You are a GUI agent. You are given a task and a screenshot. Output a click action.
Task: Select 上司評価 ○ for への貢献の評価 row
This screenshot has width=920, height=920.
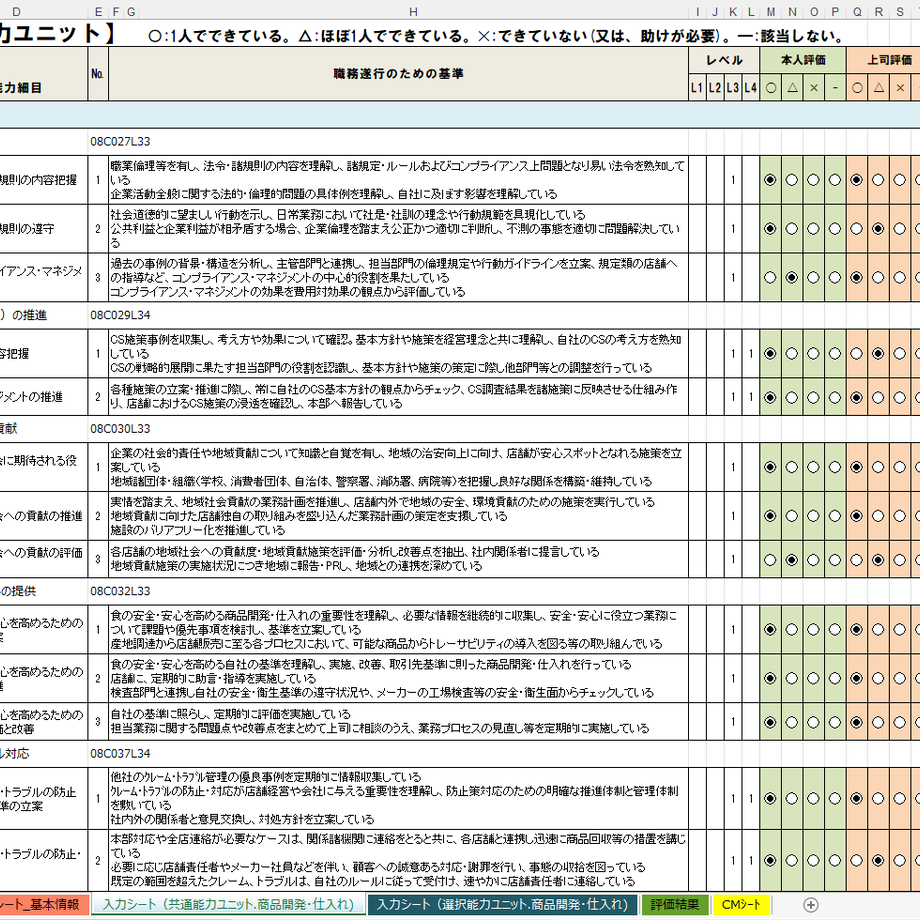[857, 560]
